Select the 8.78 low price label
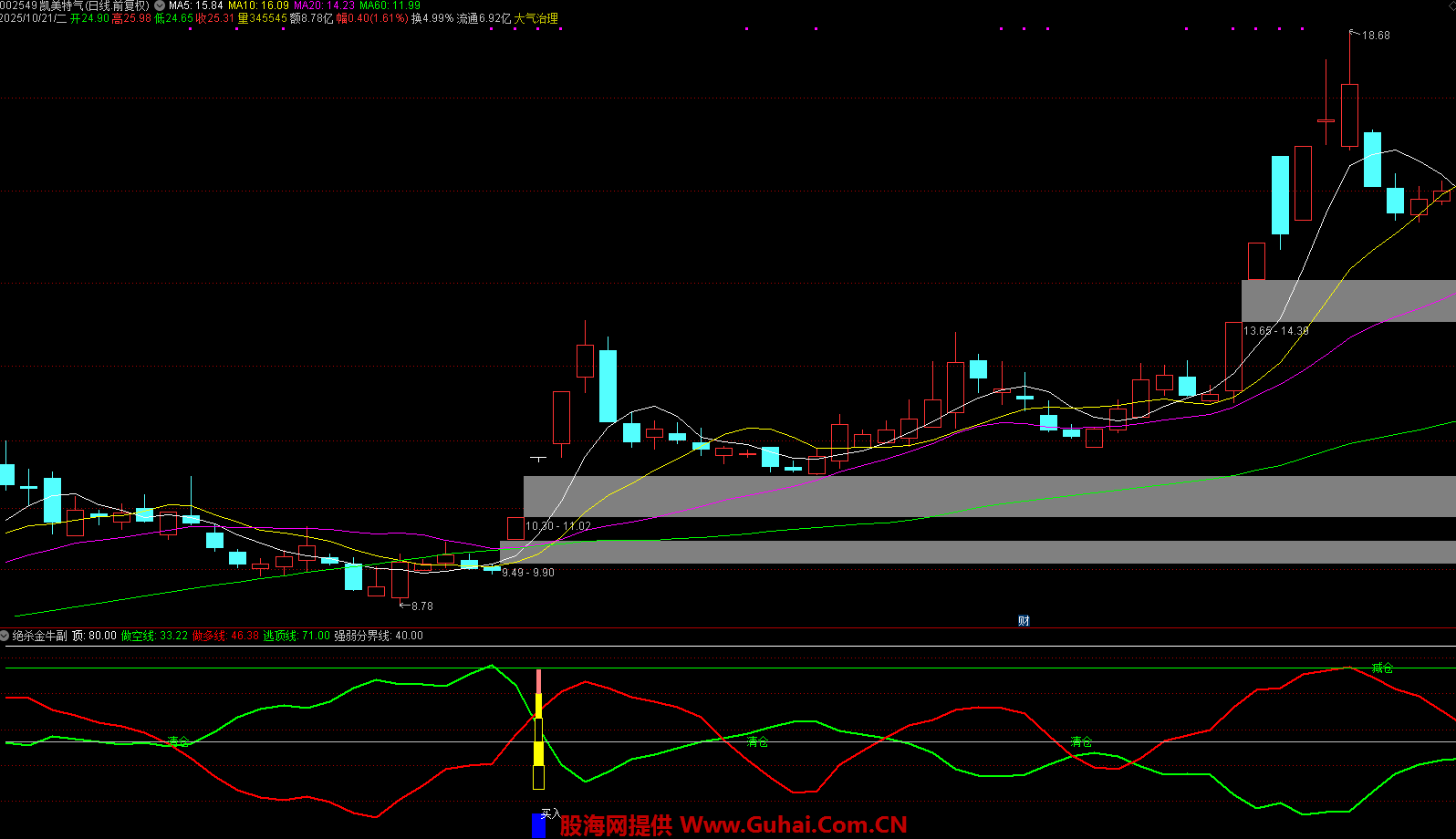The width and height of the screenshot is (1456, 839). (x=421, y=606)
